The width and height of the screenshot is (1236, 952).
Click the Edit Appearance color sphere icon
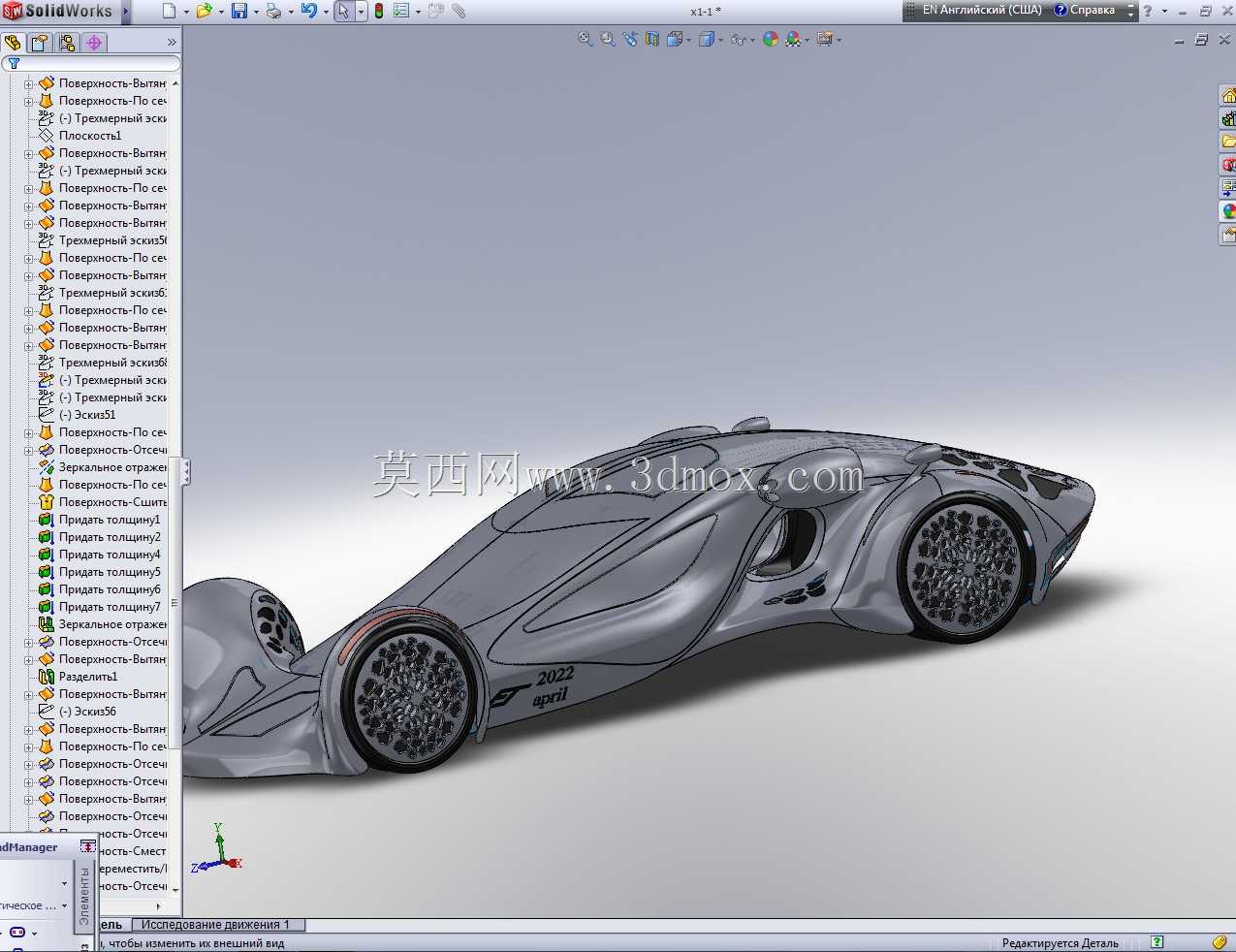[771, 39]
